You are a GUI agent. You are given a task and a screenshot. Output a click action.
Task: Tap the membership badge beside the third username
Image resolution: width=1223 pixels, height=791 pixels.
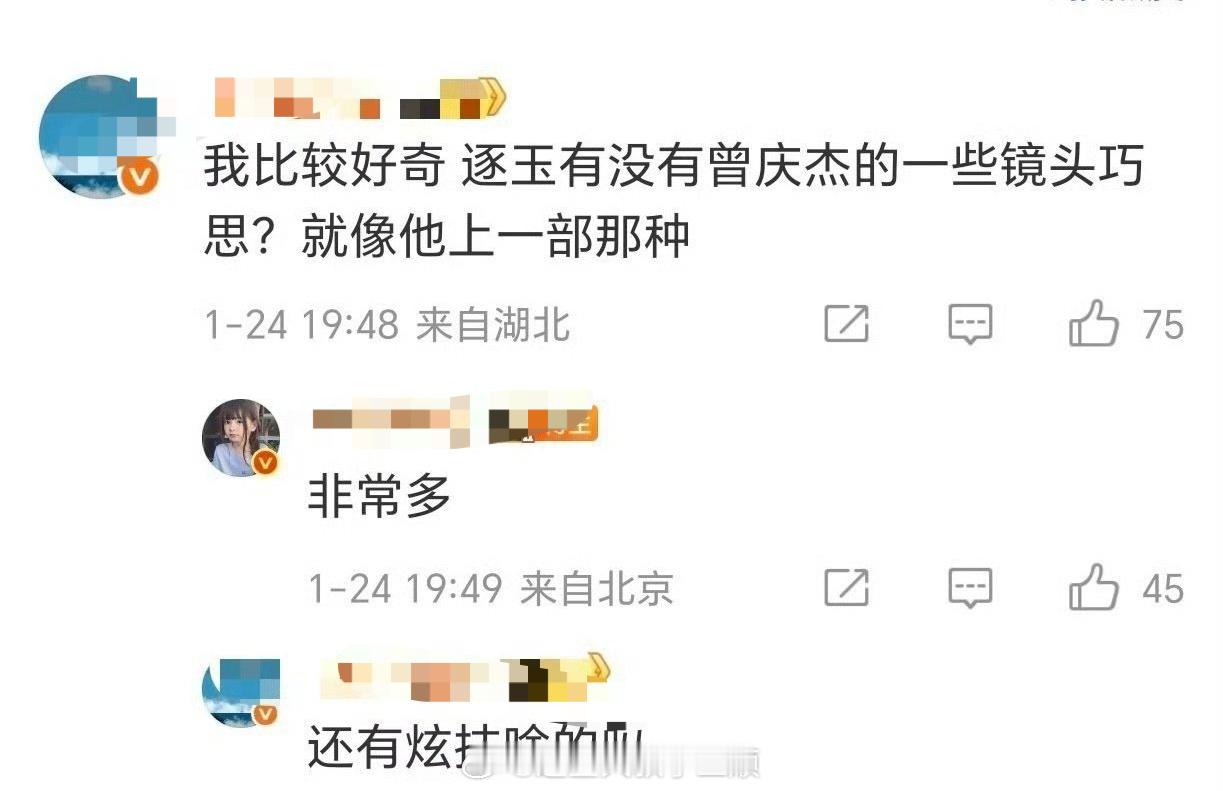click(557, 682)
